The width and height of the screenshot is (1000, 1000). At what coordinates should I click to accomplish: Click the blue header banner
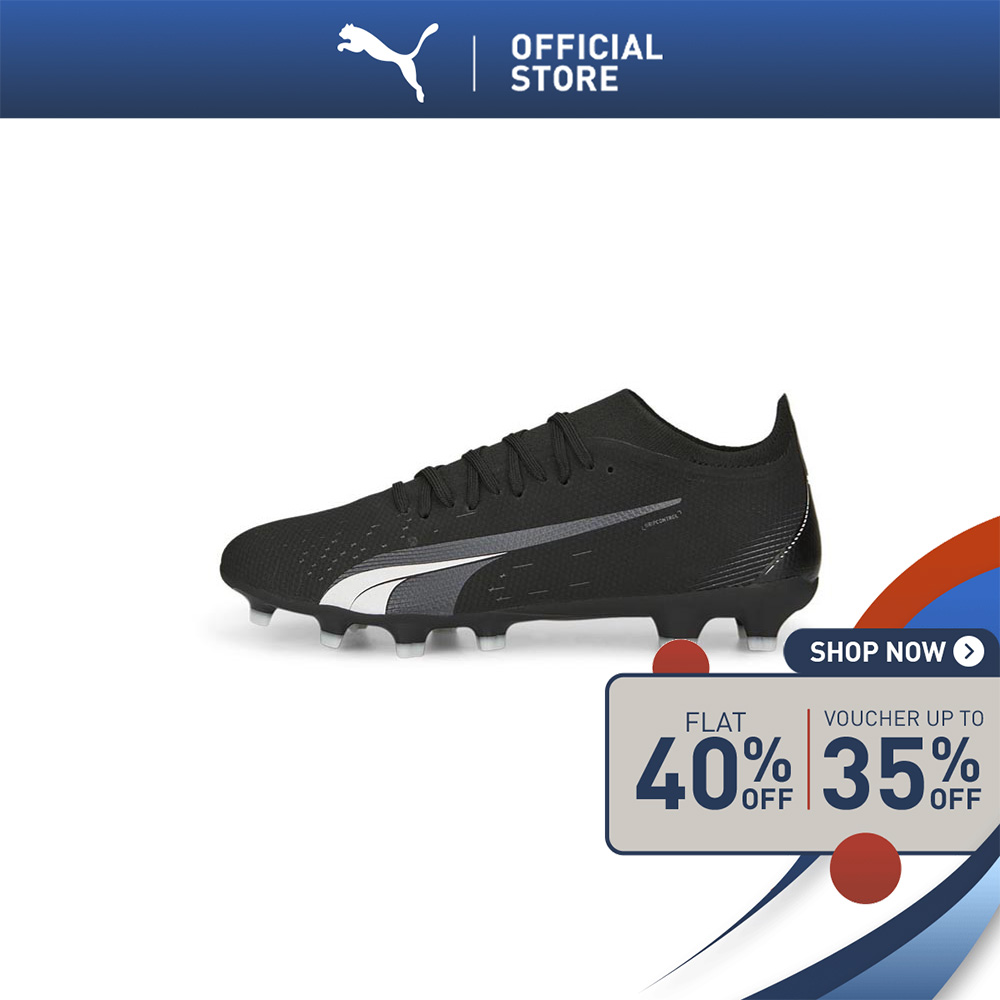point(500,59)
